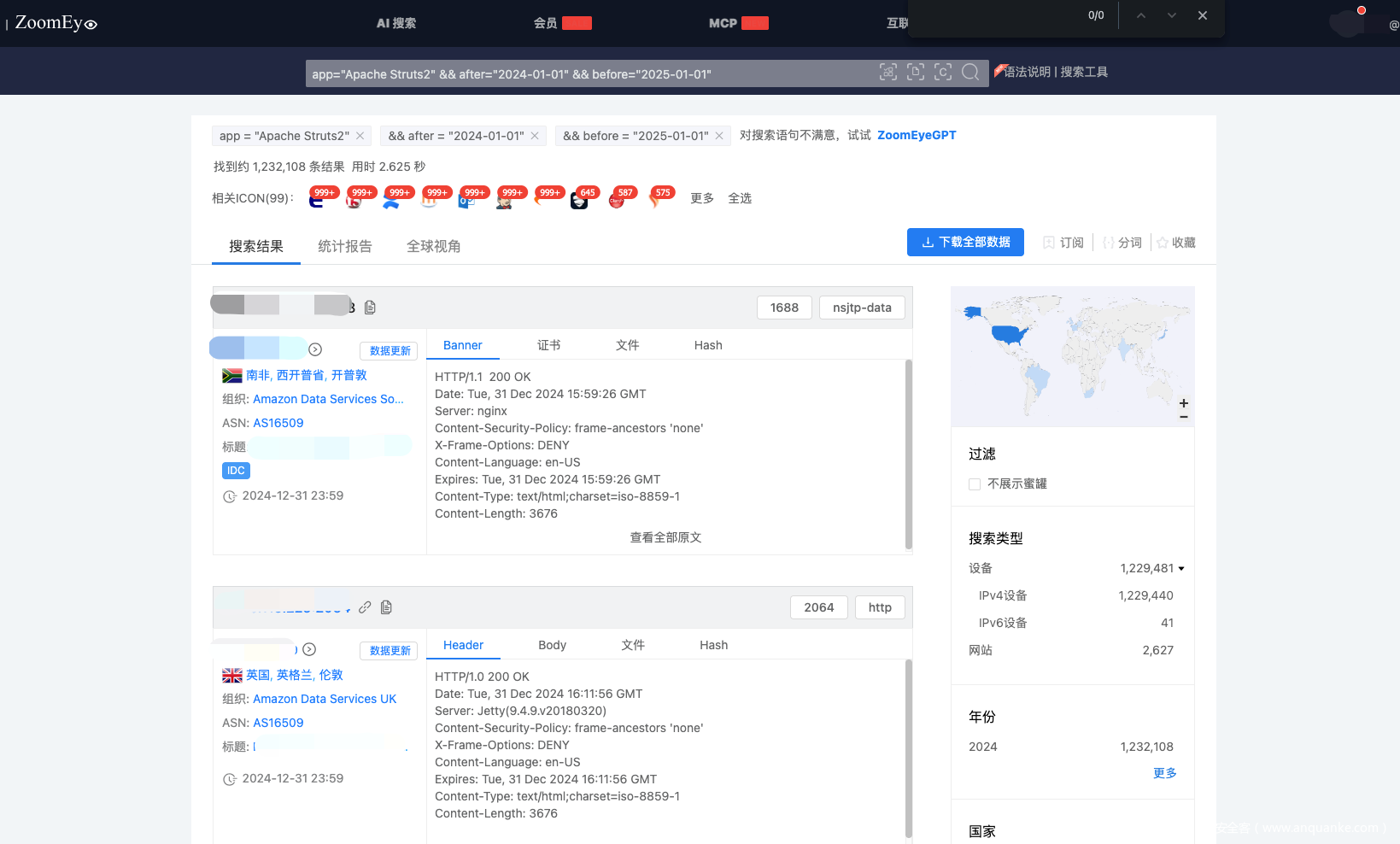Image resolution: width=1400 pixels, height=844 pixels.
Task: Expand more related icons via 更多
Action: (702, 198)
